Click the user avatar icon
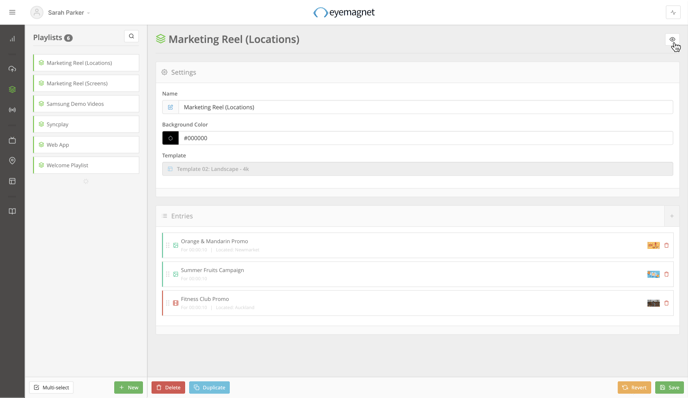Screen dimensions: 688x398 pos(37,12)
